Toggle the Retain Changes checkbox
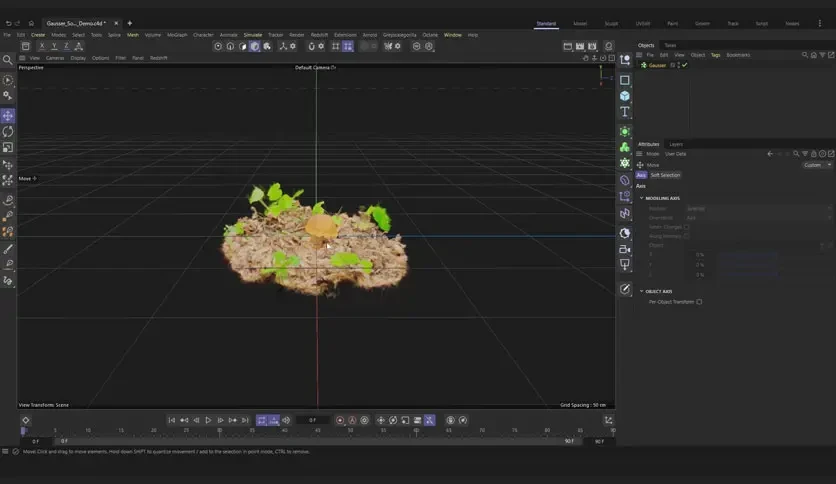Image resolution: width=836 pixels, height=484 pixels. click(687, 227)
